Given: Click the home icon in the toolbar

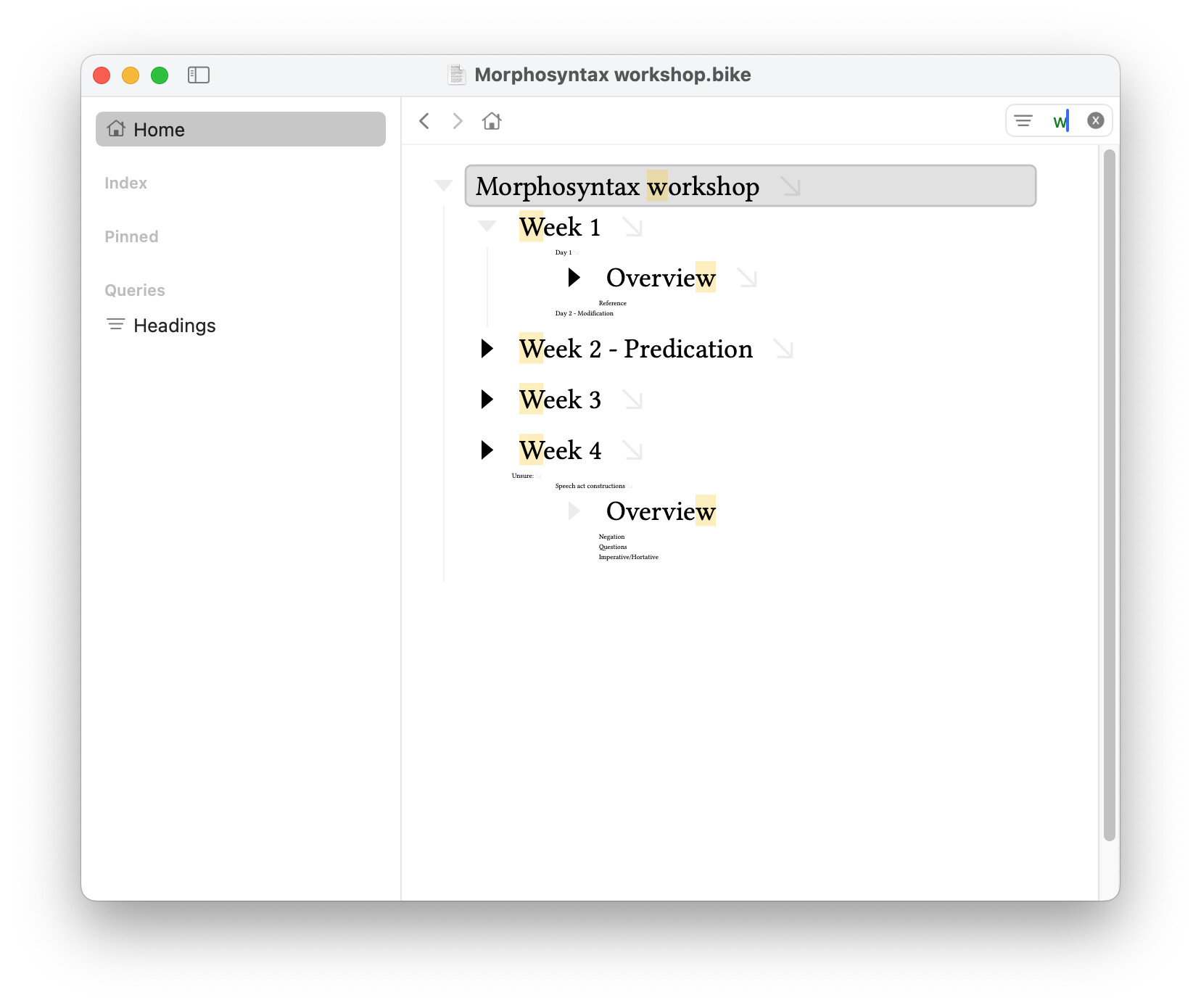Looking at the screenshot, I should click(492, 121).
